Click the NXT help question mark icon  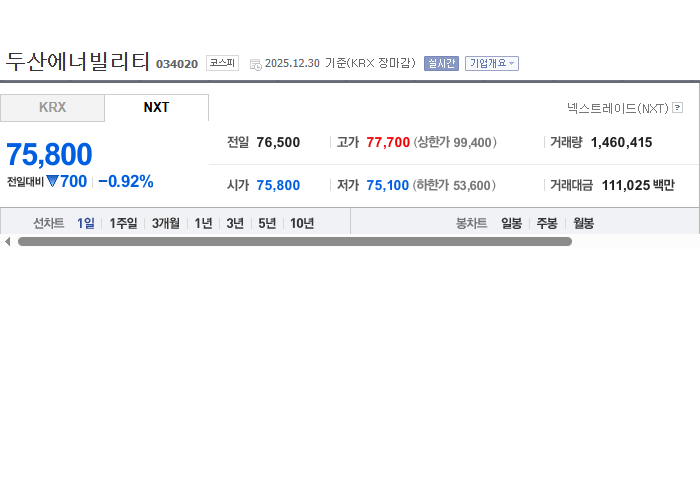[677, 108]
